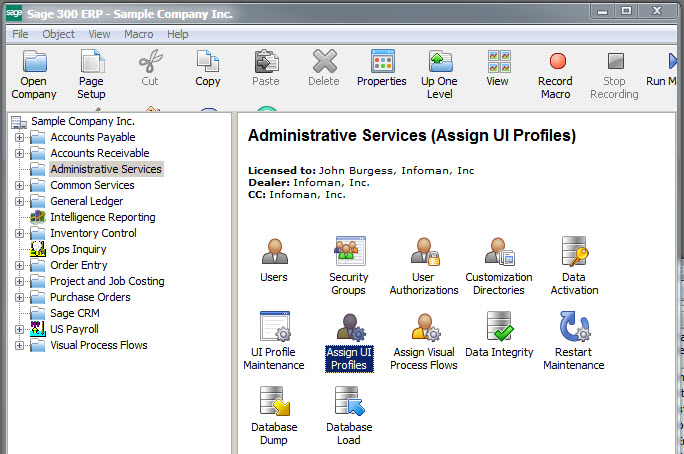Open Security Groups icon

click(349, 266)
